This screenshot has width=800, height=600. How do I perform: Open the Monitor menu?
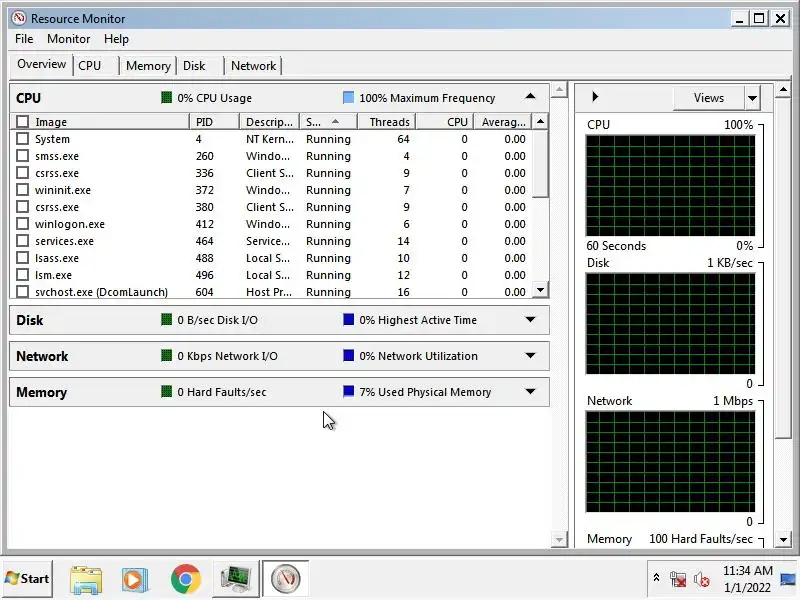click(x=68, y=39)
